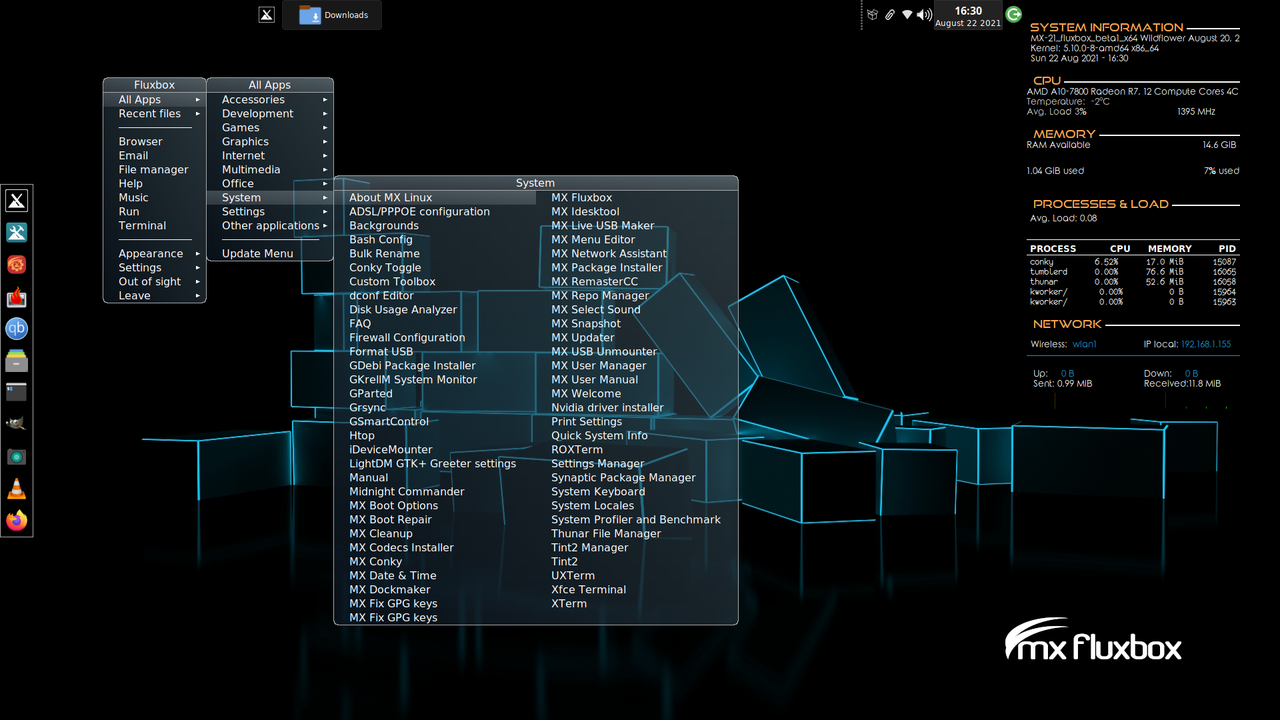Expand the Accessories category
Screen dimensions: 1280x720
point(270,100)
